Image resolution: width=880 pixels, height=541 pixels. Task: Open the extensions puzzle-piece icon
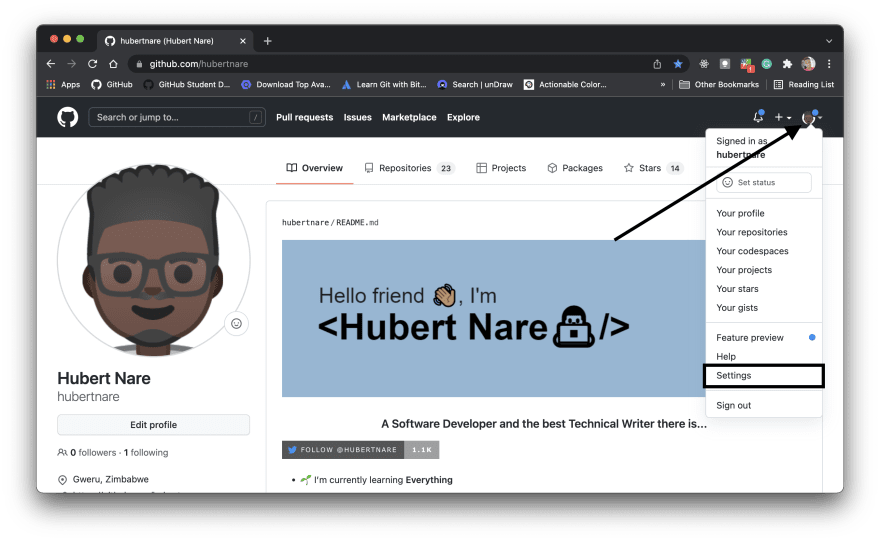click(x=787, y=64)
